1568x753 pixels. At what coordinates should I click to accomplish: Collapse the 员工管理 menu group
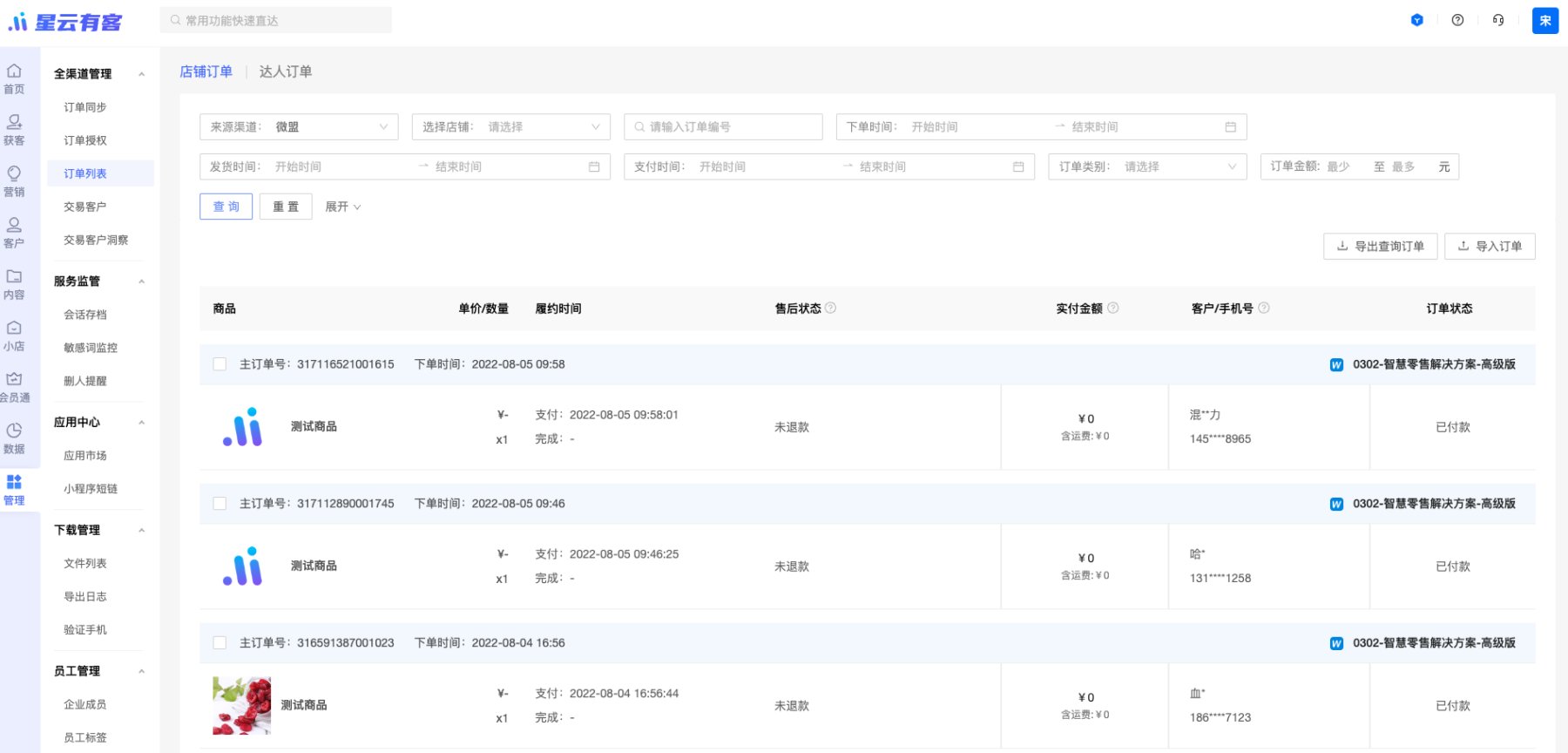(141, 672)
